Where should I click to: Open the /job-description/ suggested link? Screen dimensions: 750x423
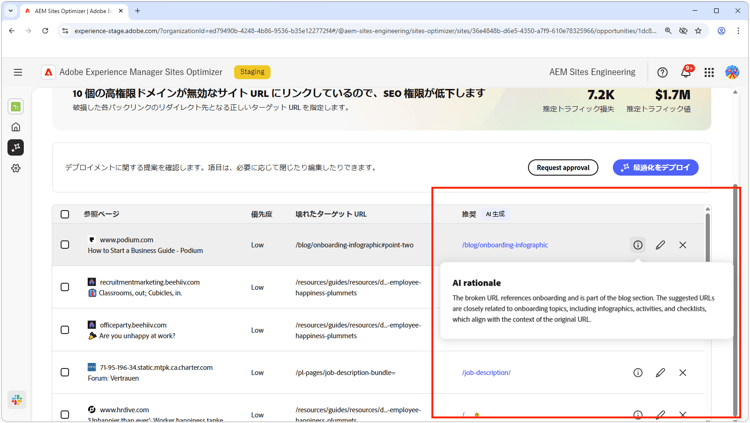(486, 373)
